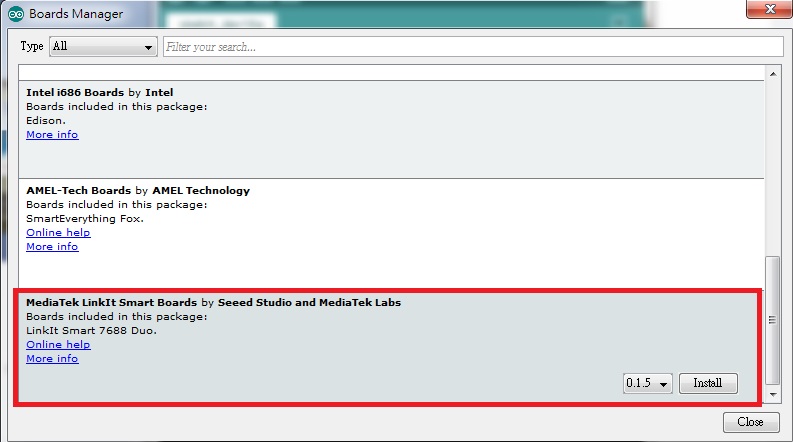Select the AMEL-Tech Boards entry title
Viewport: 793px width, 442px height.
coord(138,191)
